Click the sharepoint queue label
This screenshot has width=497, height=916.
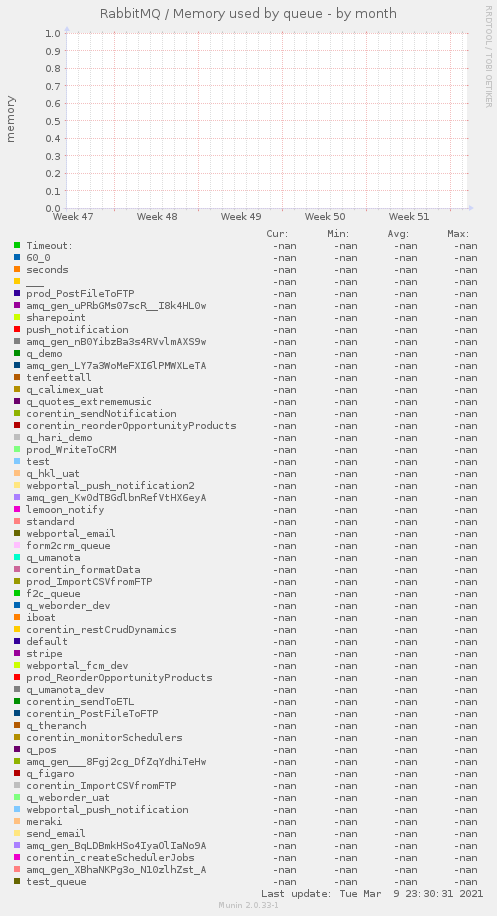tap(56, 318)
